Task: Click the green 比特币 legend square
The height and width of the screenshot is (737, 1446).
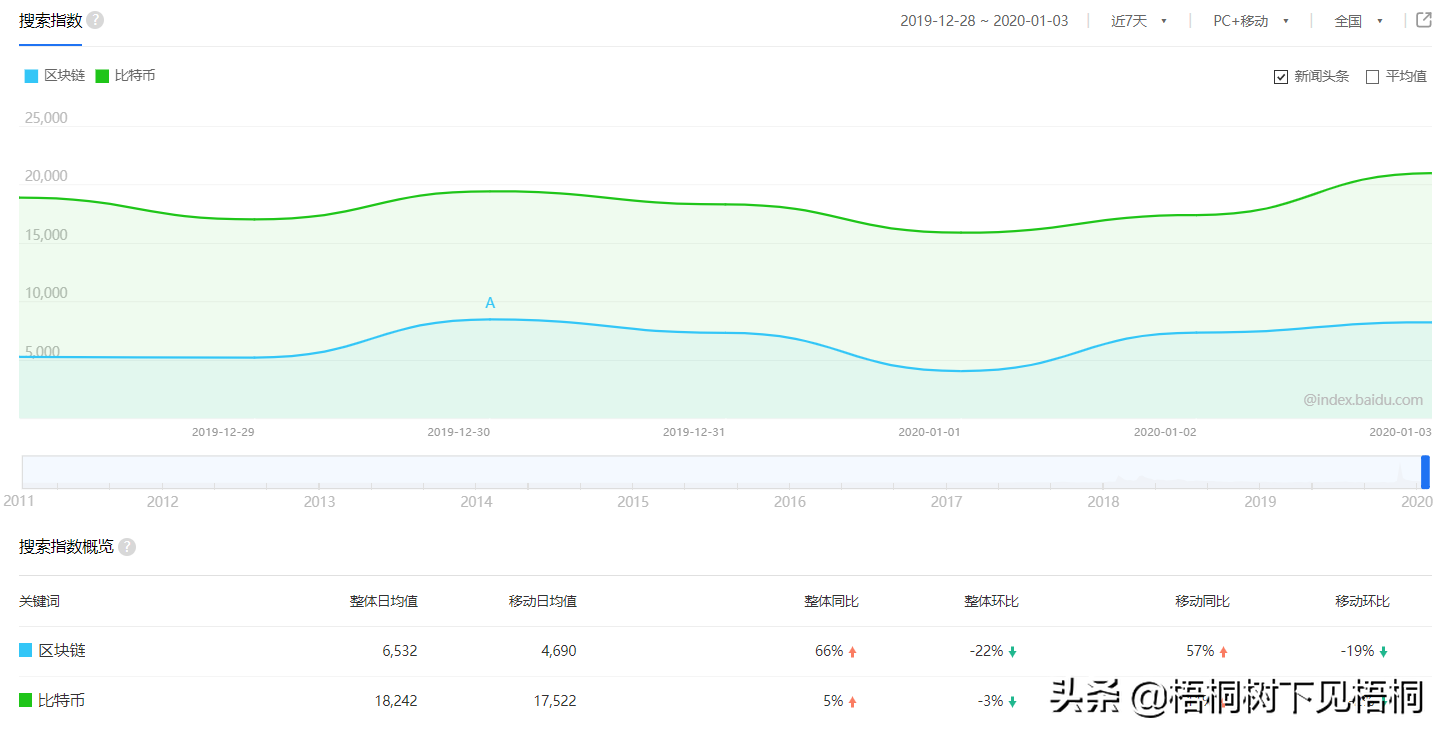Action: point(102,76)
